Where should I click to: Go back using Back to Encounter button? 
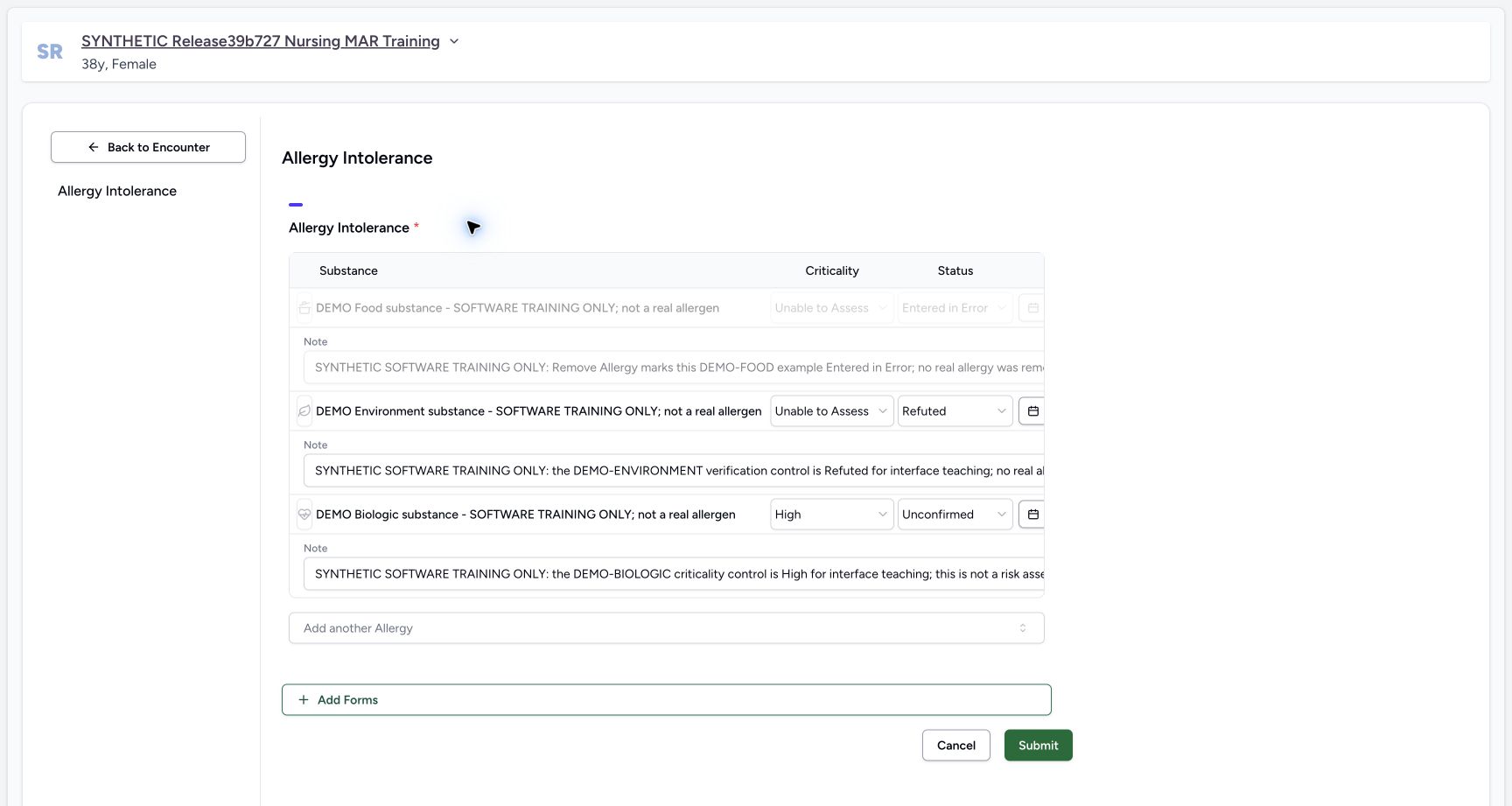pyautogui.click(x=148, y=147)
